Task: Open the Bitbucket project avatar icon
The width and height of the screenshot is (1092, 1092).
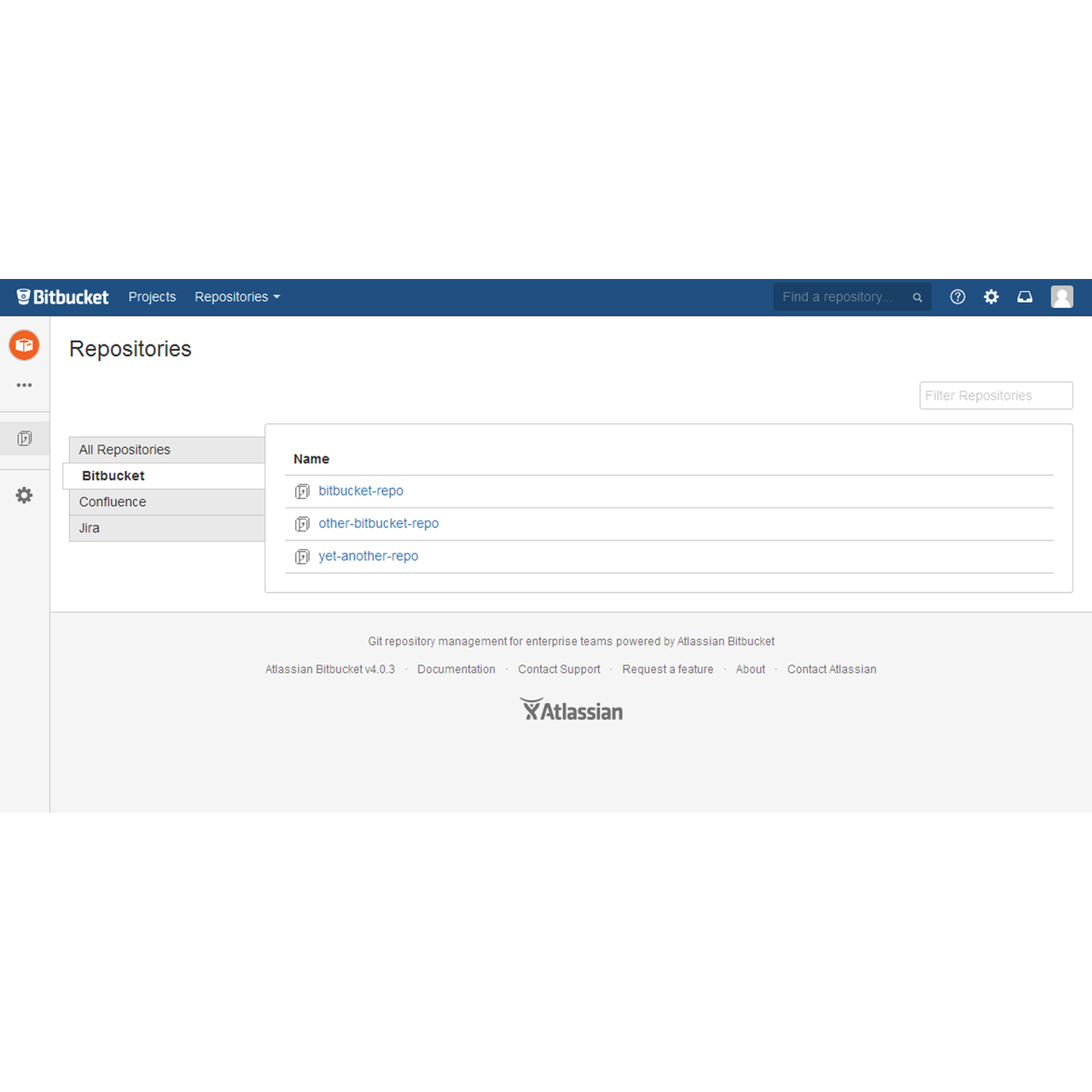Action: 24,345
